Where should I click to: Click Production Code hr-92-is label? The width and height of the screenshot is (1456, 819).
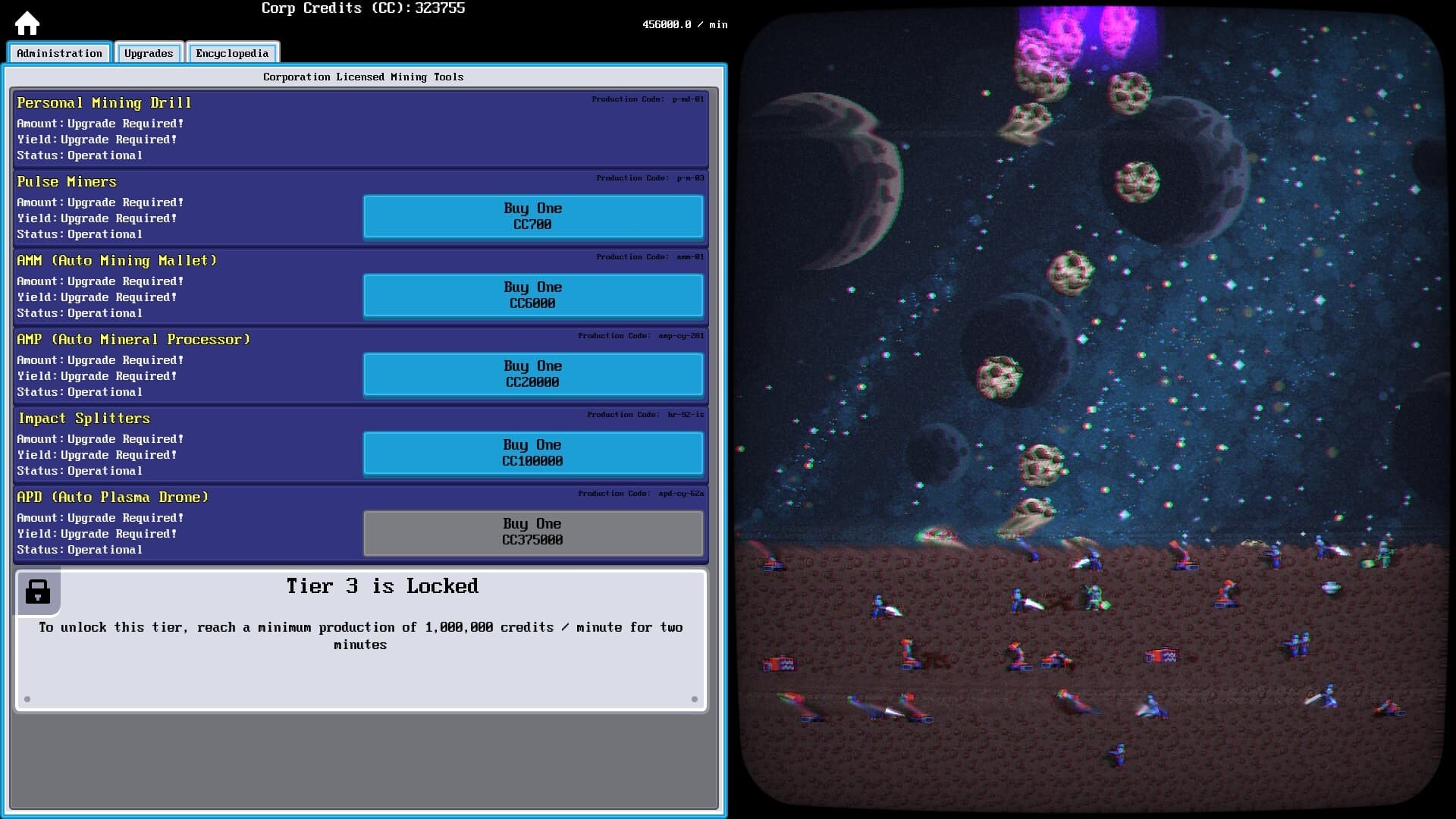click(645, 415)
